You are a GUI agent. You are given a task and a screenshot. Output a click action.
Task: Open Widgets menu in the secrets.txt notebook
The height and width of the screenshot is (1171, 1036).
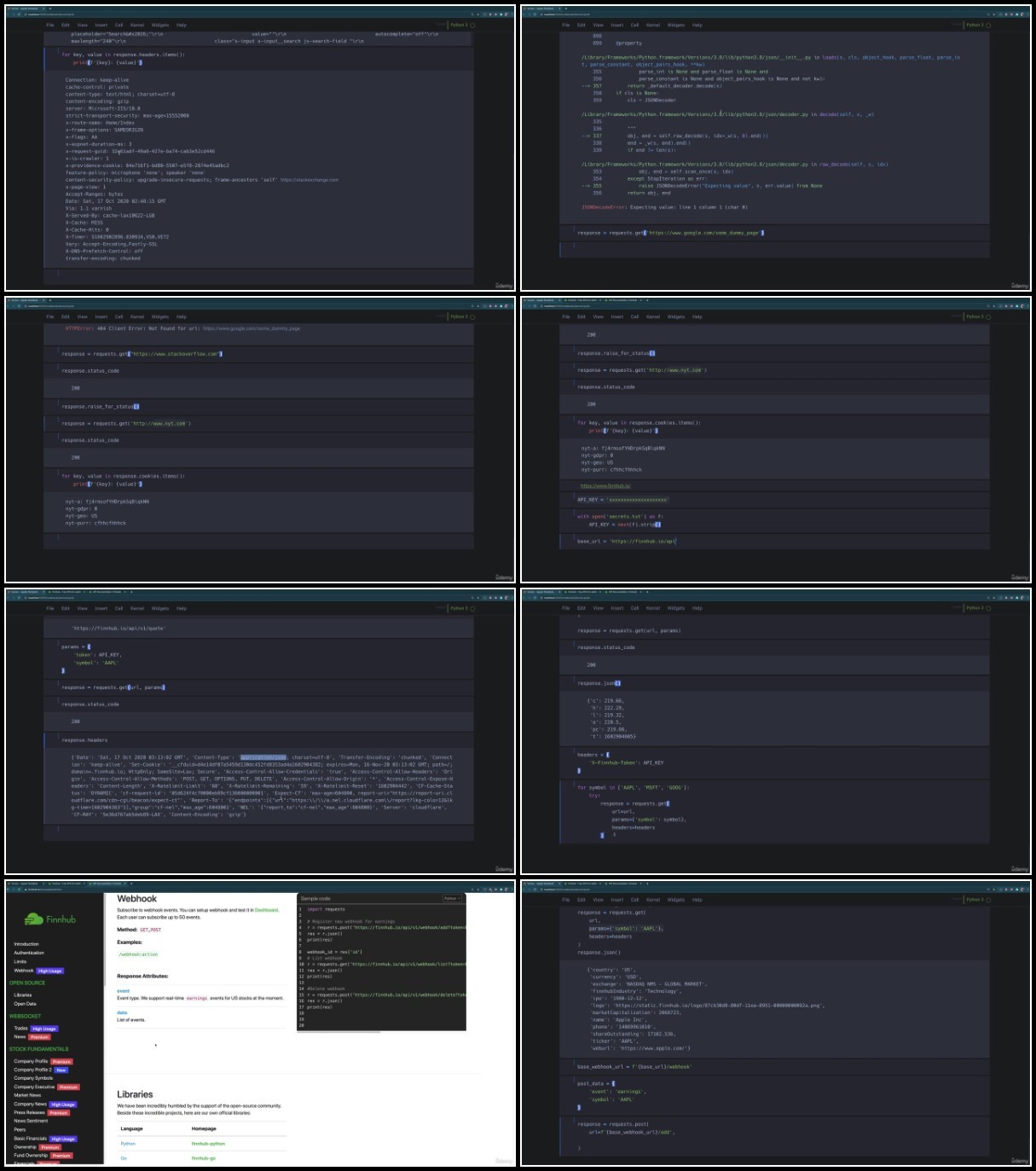676,316
